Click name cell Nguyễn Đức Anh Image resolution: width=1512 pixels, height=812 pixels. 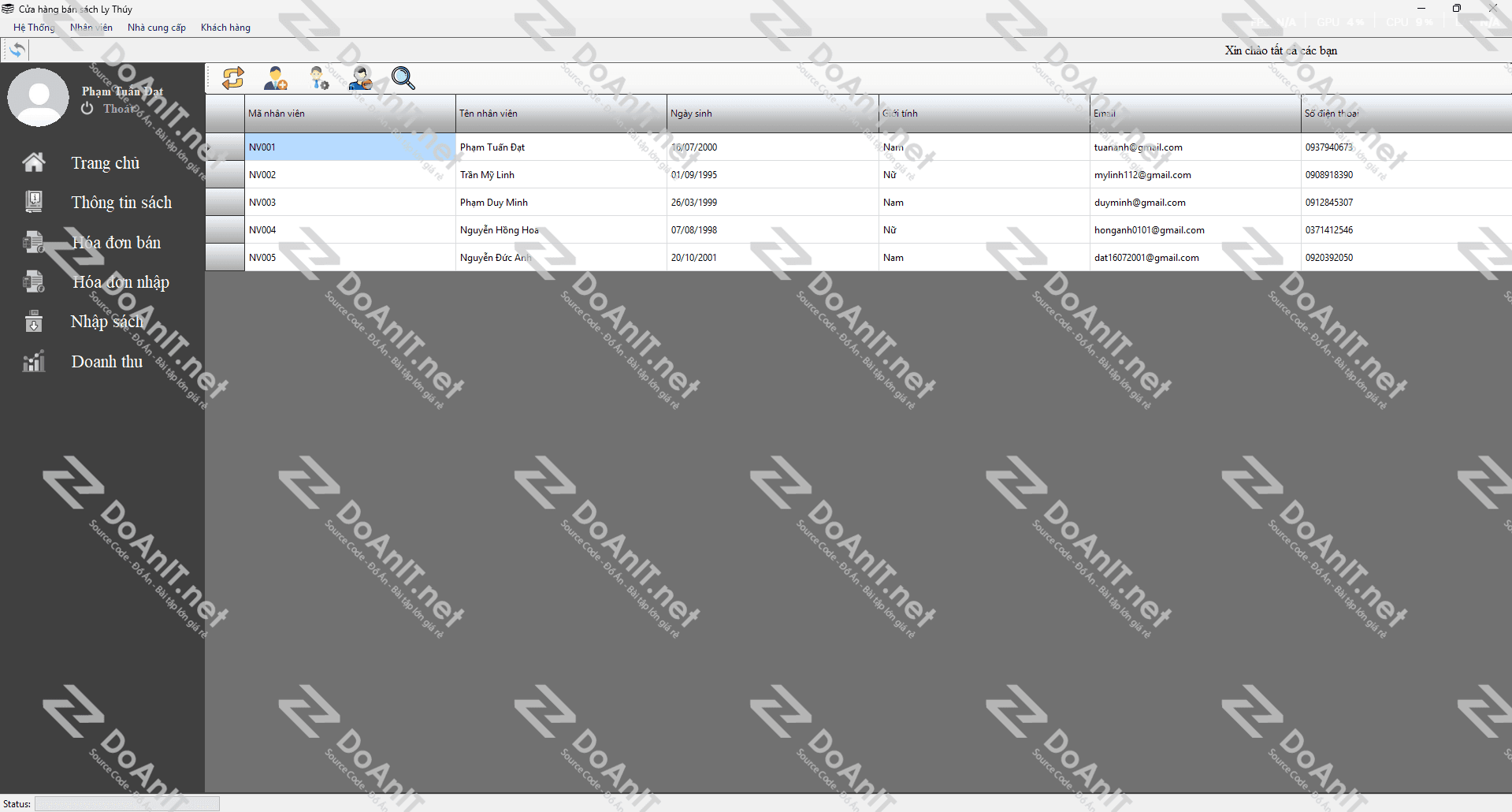click(x=561, y=258)
